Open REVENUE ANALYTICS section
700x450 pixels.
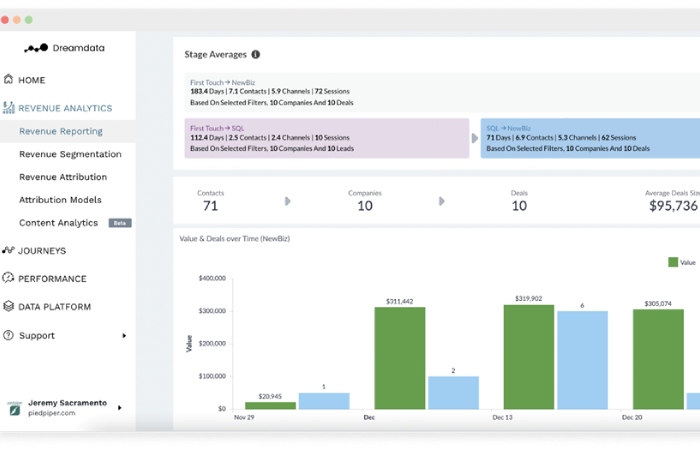65,108
